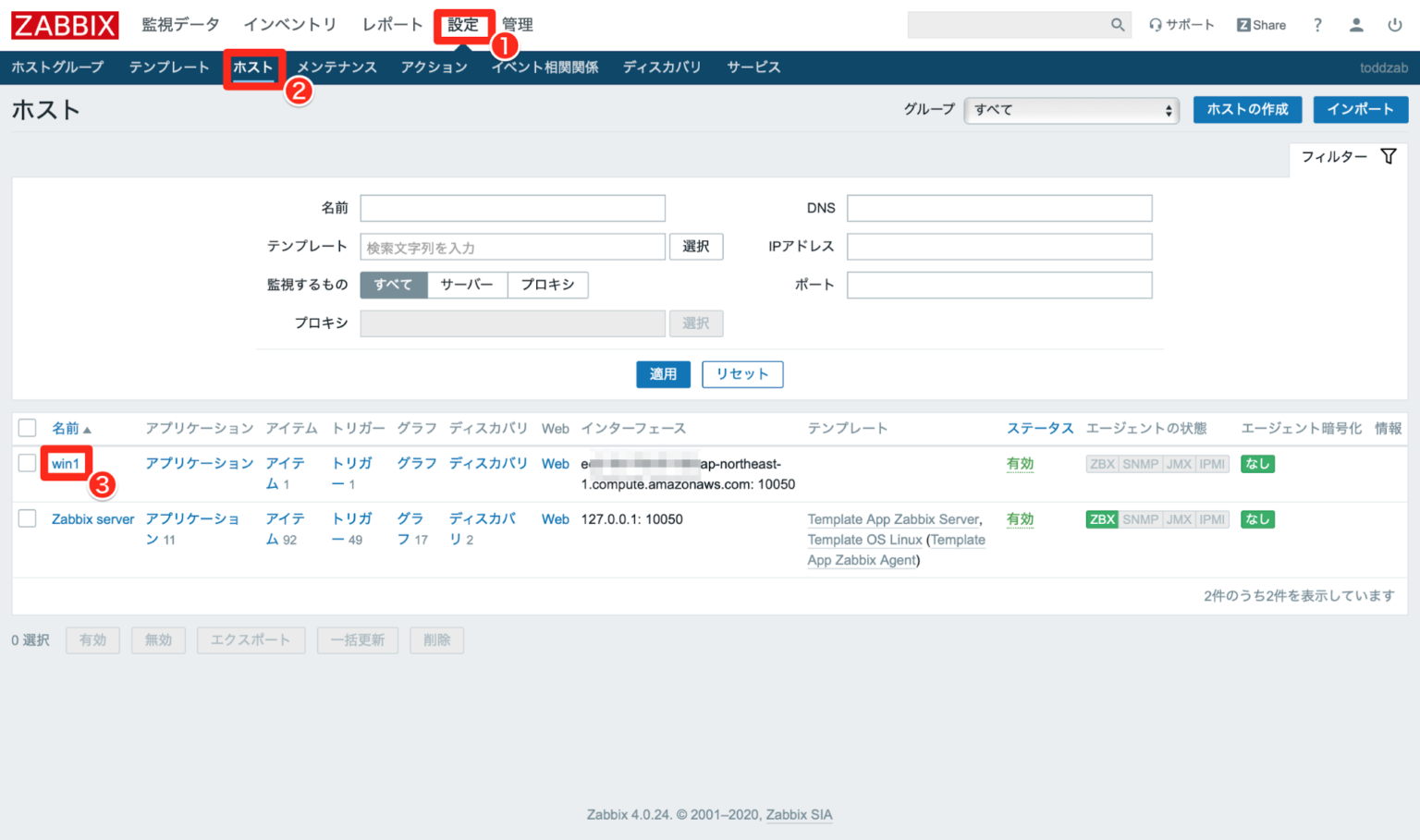The width and height of the screenshot is (1420, 840).
Task: Focus the 名前 filter field
Action: pos(512,208)
